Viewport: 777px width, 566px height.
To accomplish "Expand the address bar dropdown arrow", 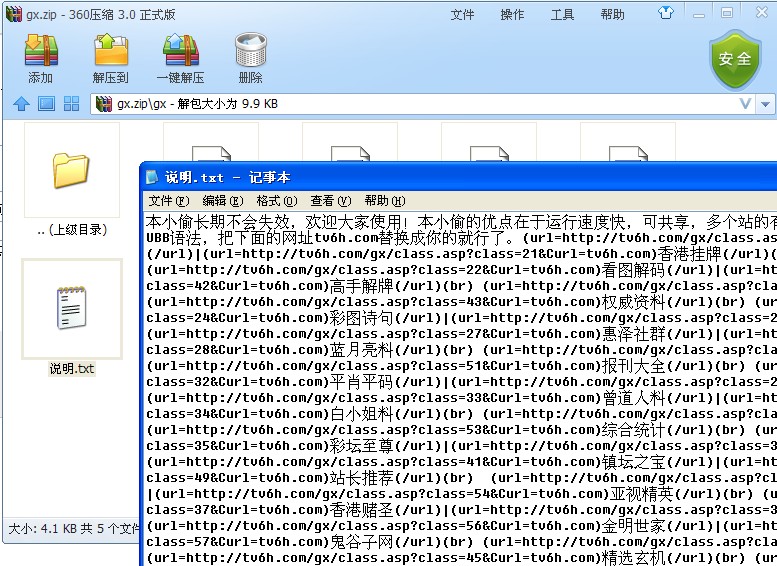I will pos(766,104).
